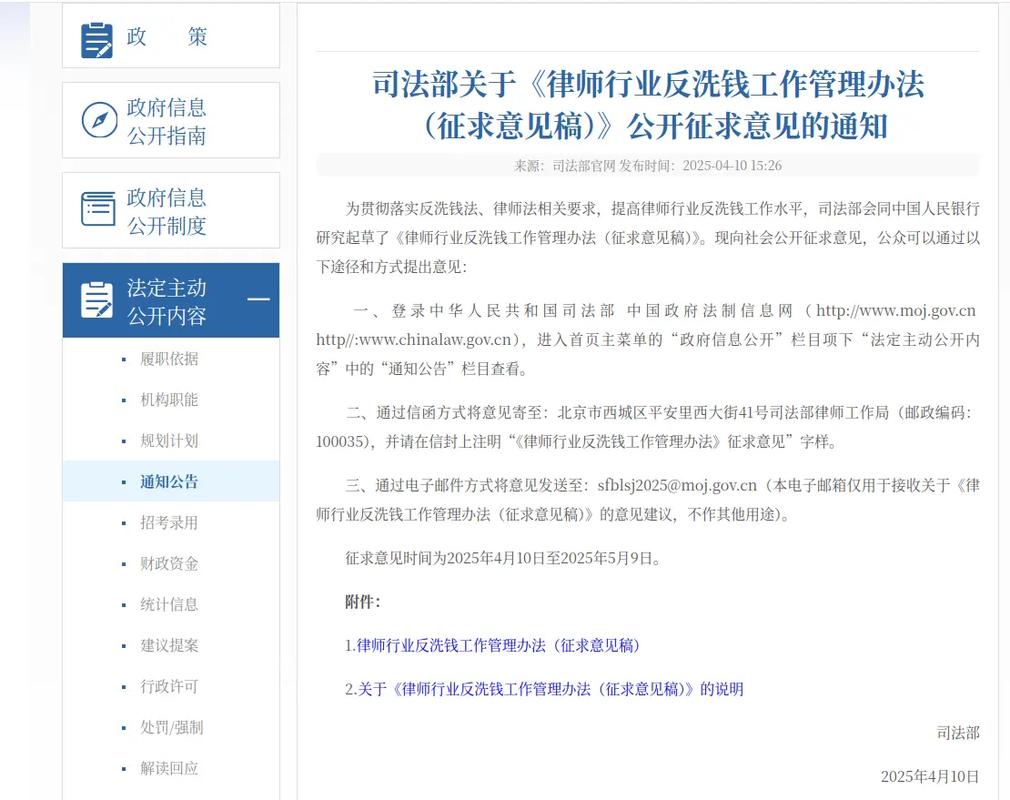
Task: Open the 建议提案 page
Action: (169, 645)
